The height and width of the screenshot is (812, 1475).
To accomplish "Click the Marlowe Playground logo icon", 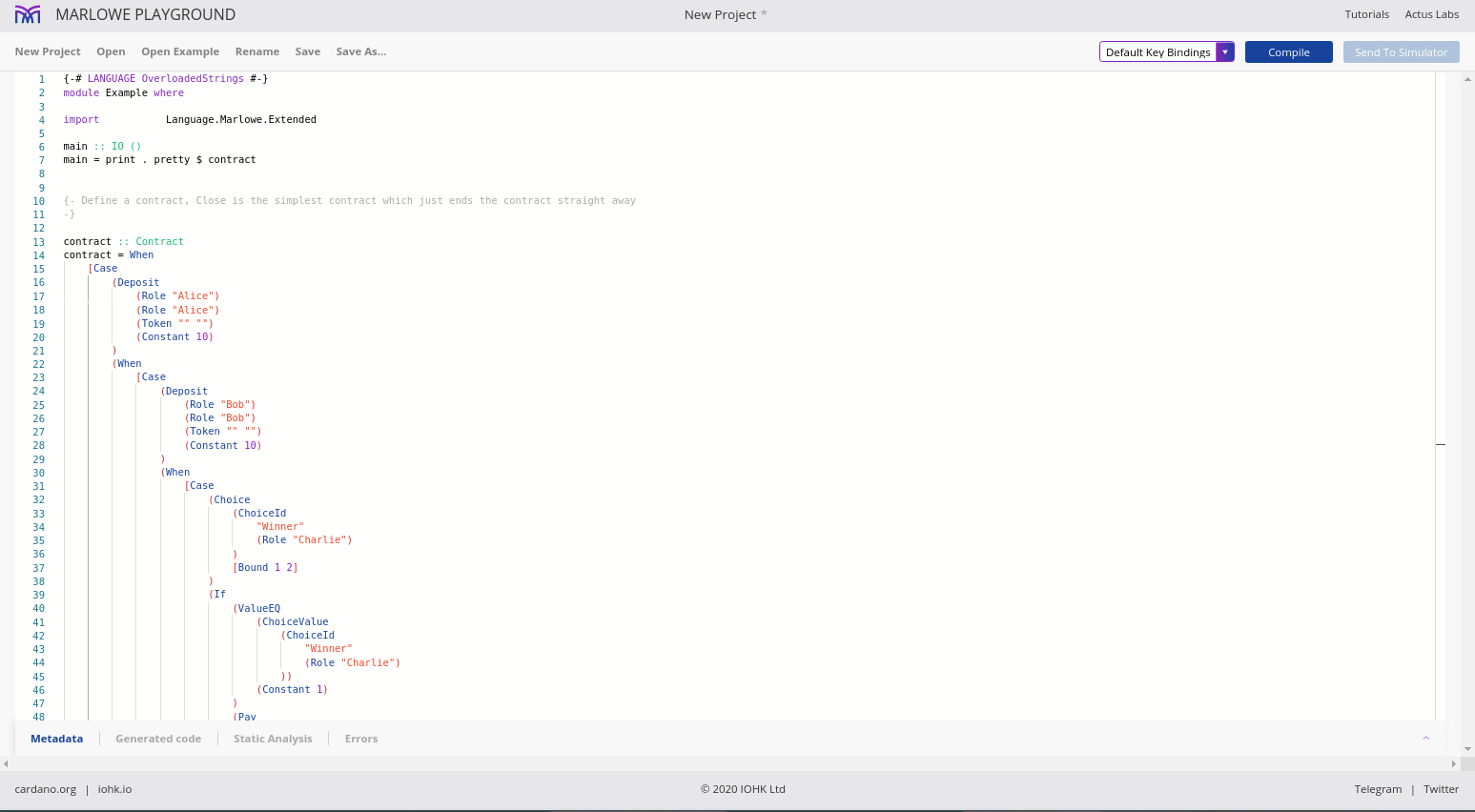I will coord(28,14).
